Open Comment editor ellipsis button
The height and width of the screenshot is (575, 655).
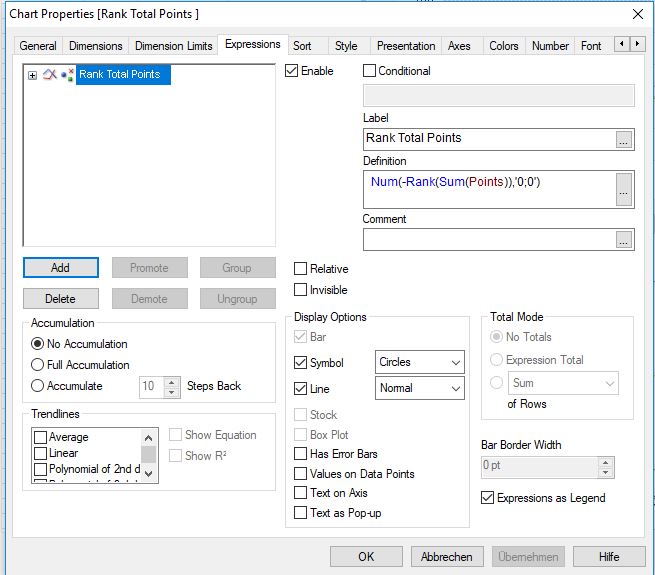pos(624,239)
